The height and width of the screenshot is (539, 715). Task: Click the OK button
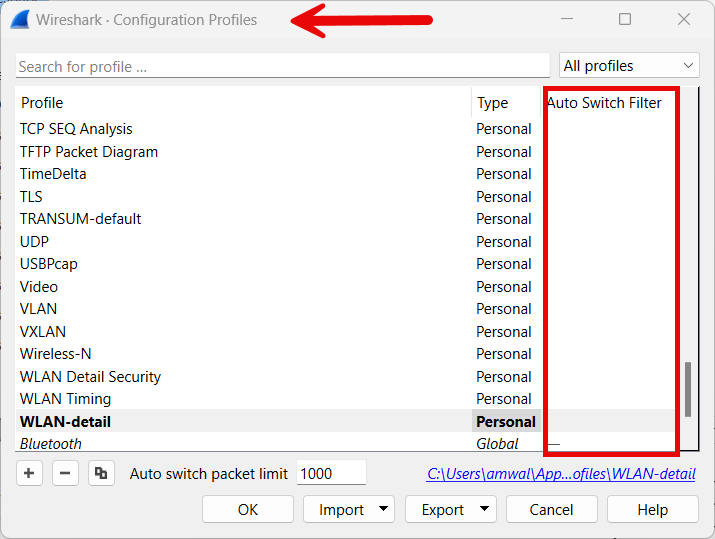click(248, 509)
